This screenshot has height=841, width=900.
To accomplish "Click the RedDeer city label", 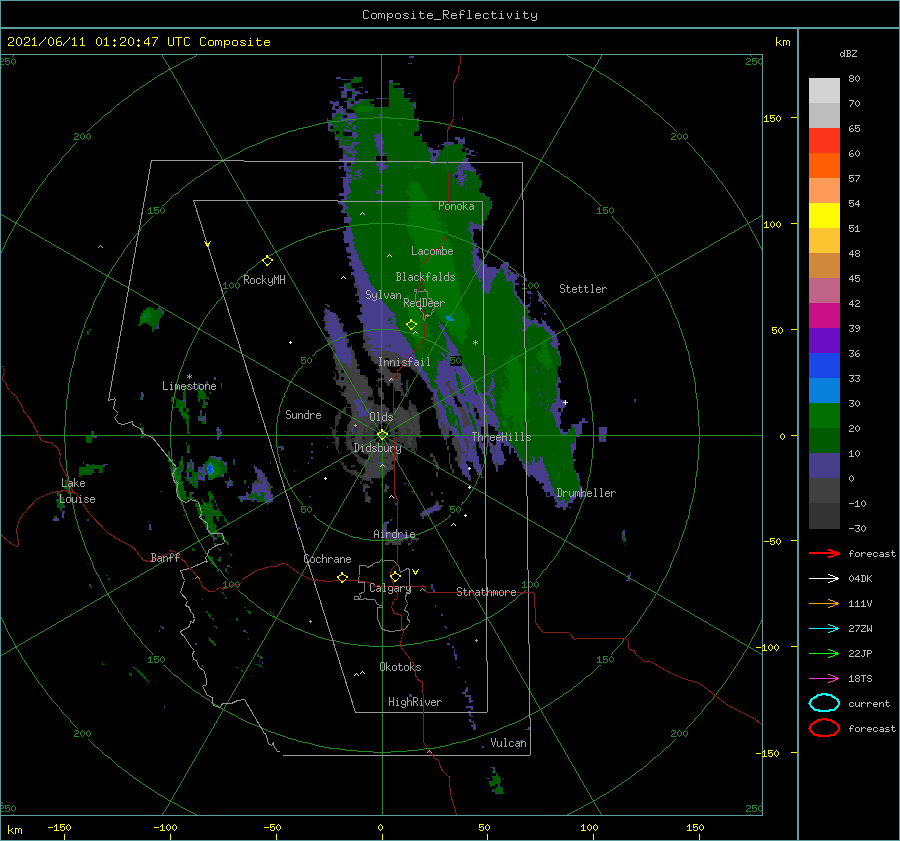I will 424,303.
